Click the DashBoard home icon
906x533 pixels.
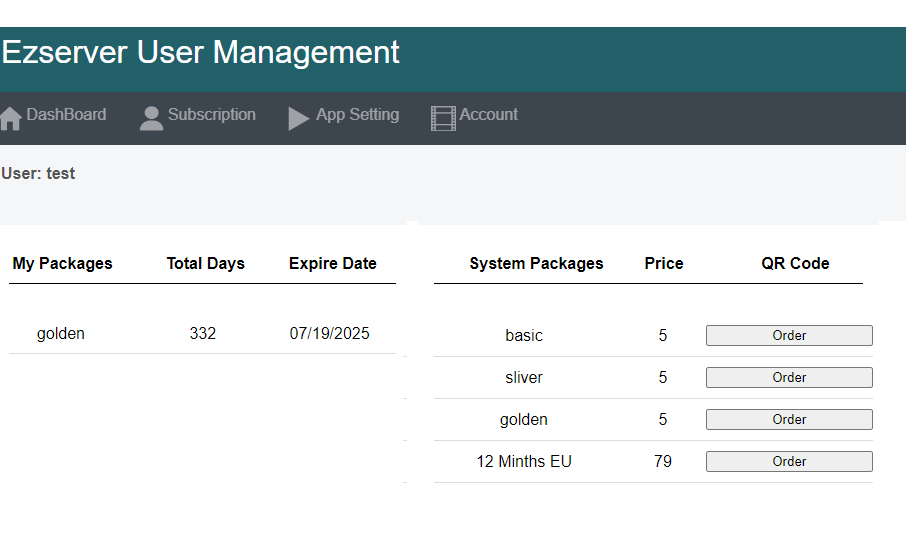(x=10, y=119)
